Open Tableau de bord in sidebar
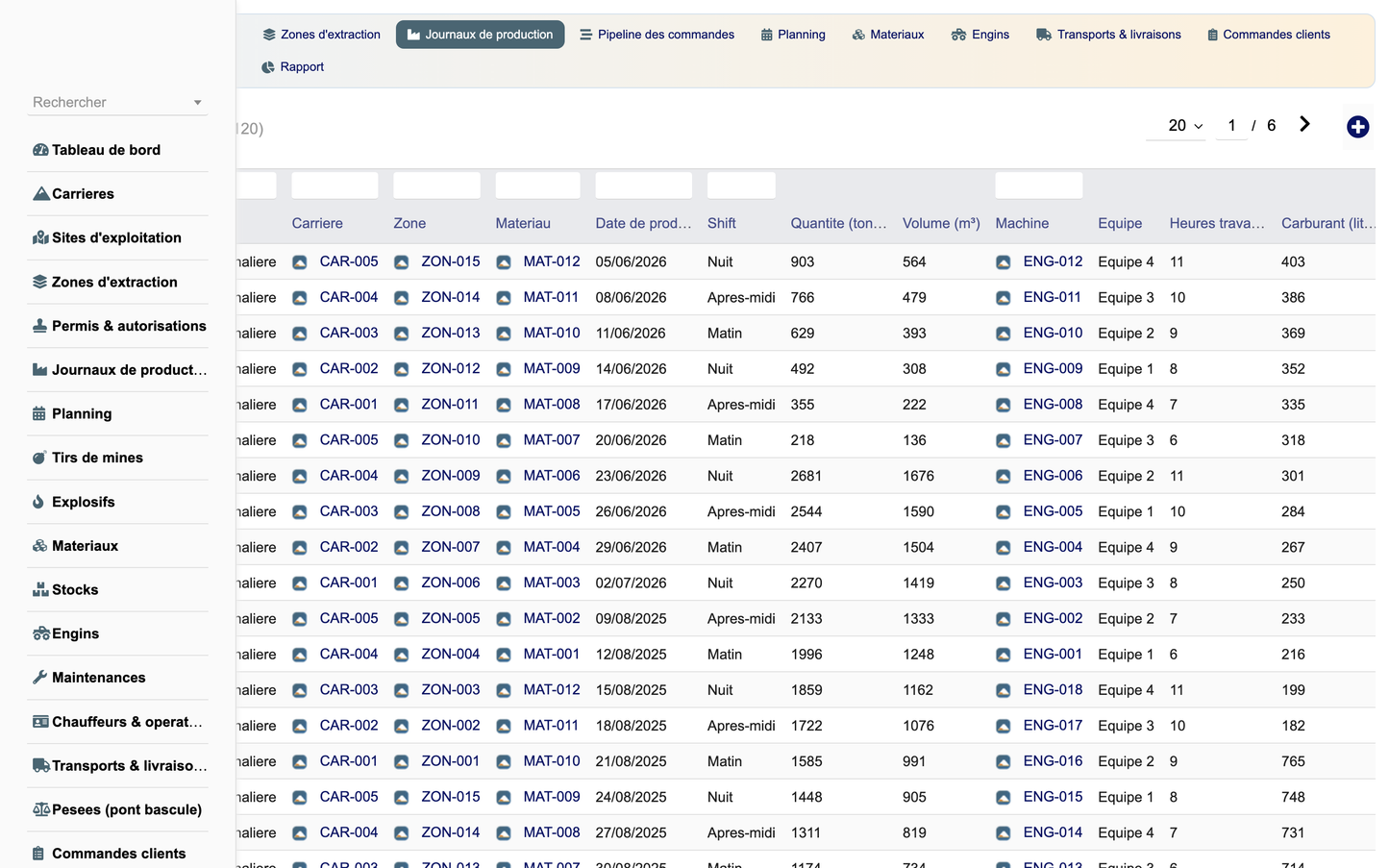Viewport: 1389px width, 868px height. [117, 150]
